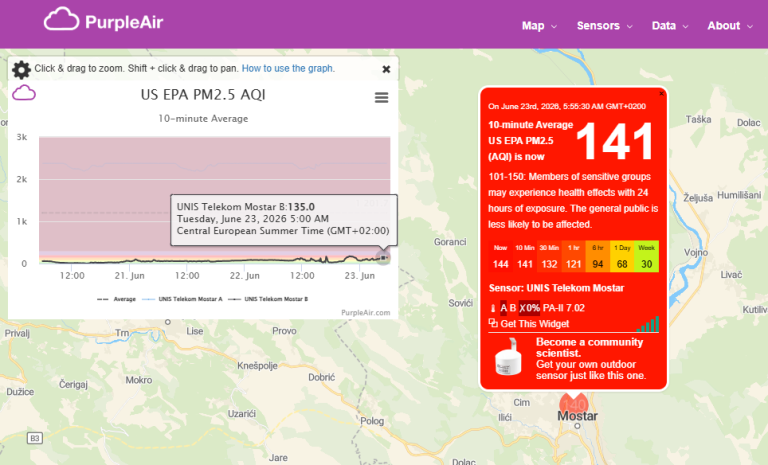The width and height of the screenshot is (768, 465).
Task: Click the 23. Jun x-axis label
Action: click(x=360, y=276)
